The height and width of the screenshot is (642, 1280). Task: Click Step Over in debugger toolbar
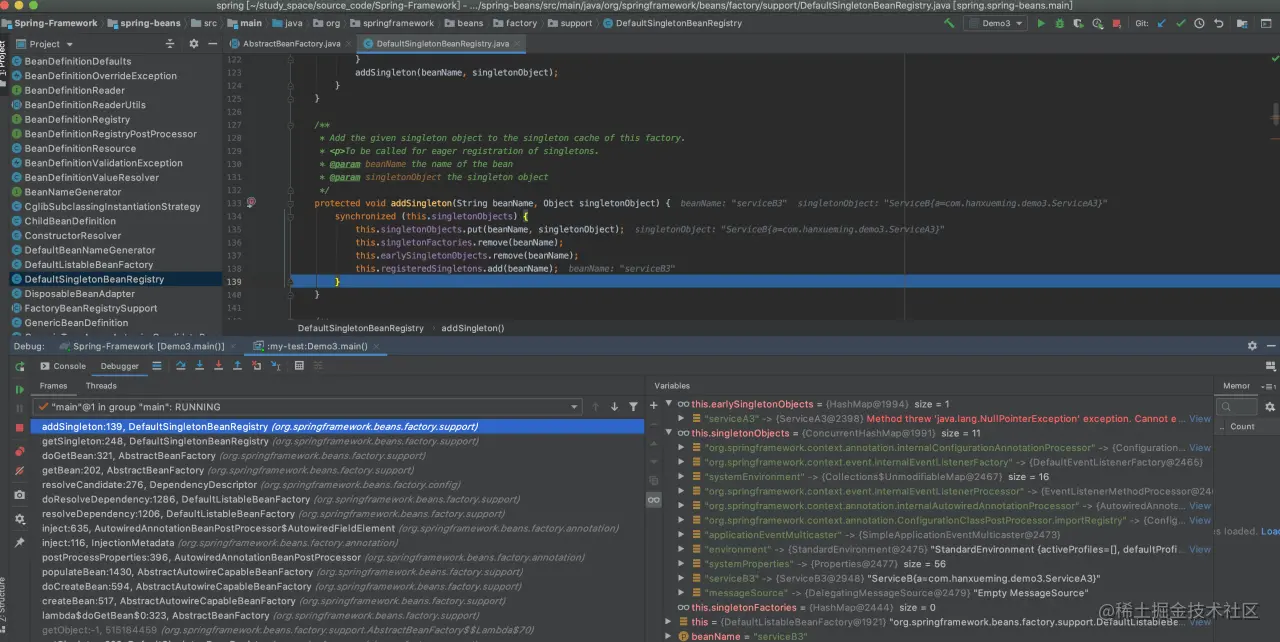[181, 366]
